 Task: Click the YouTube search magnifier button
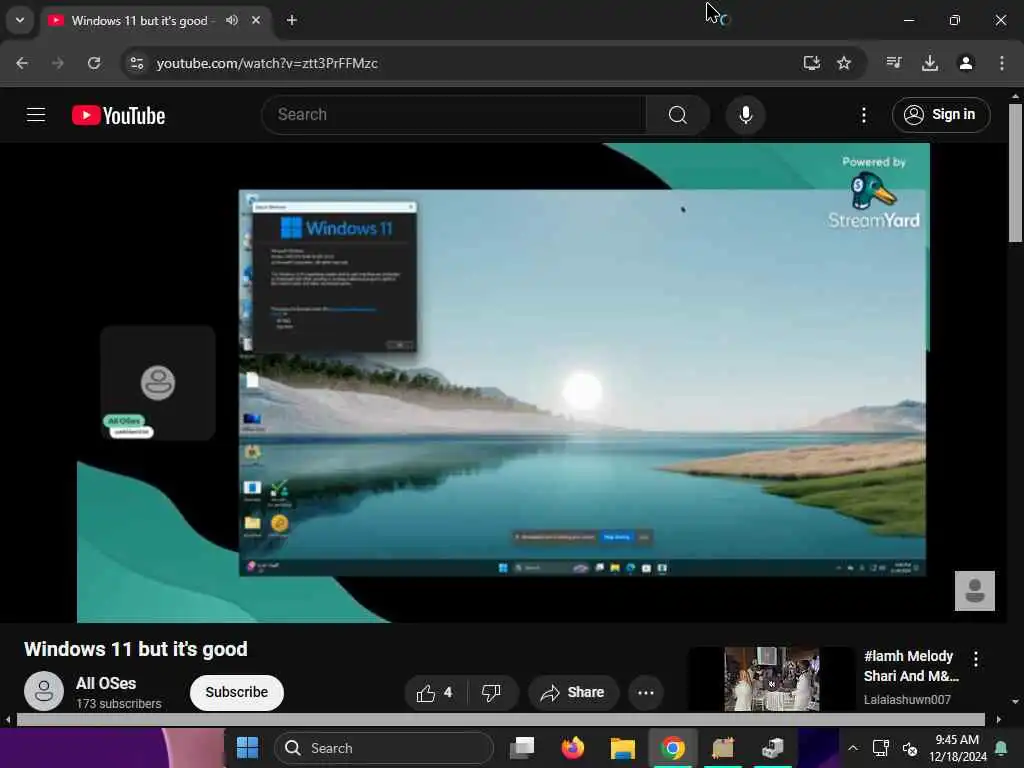point(677,115)
